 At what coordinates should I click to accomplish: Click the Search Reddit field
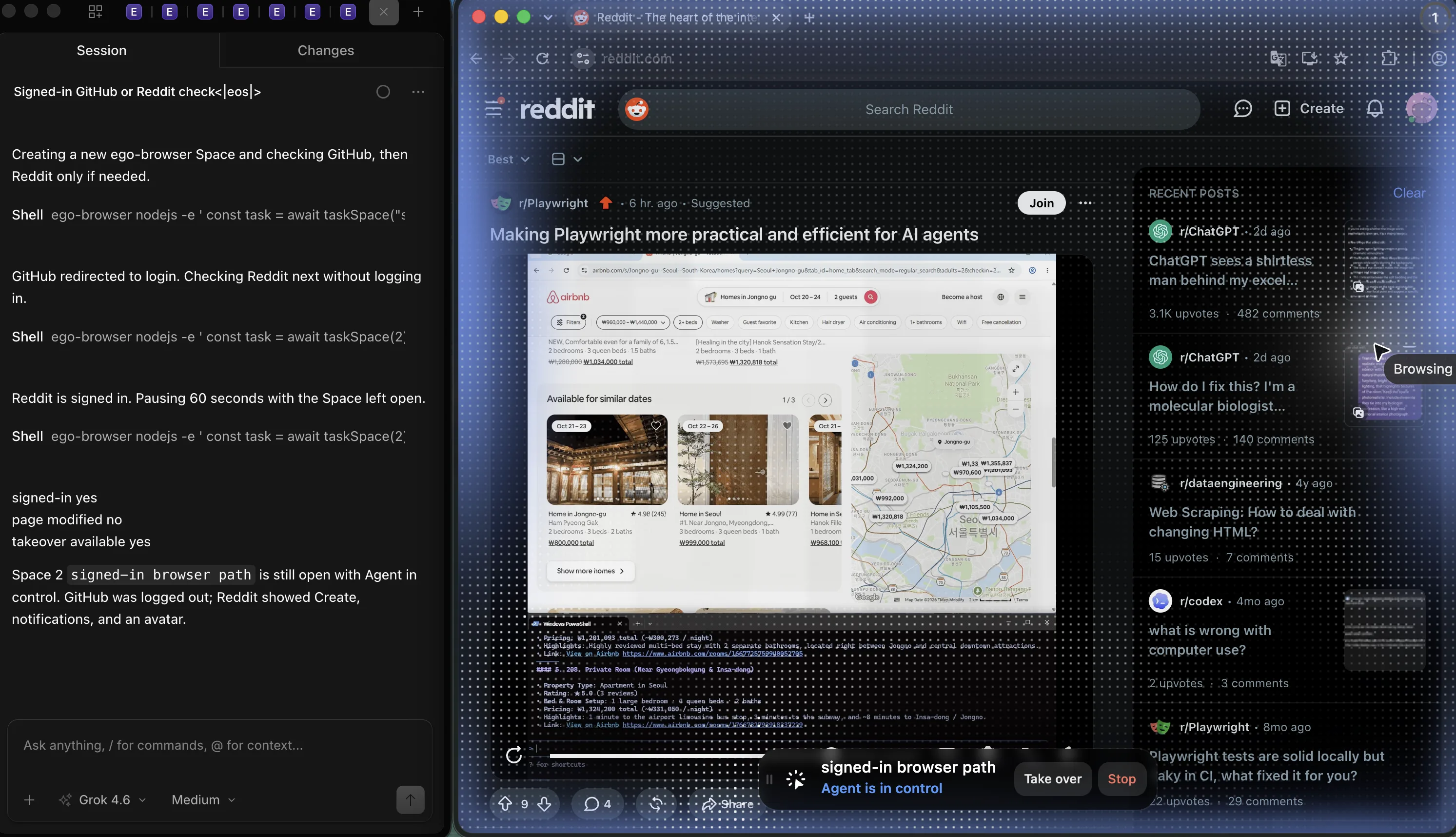click(x=909, y=109)
